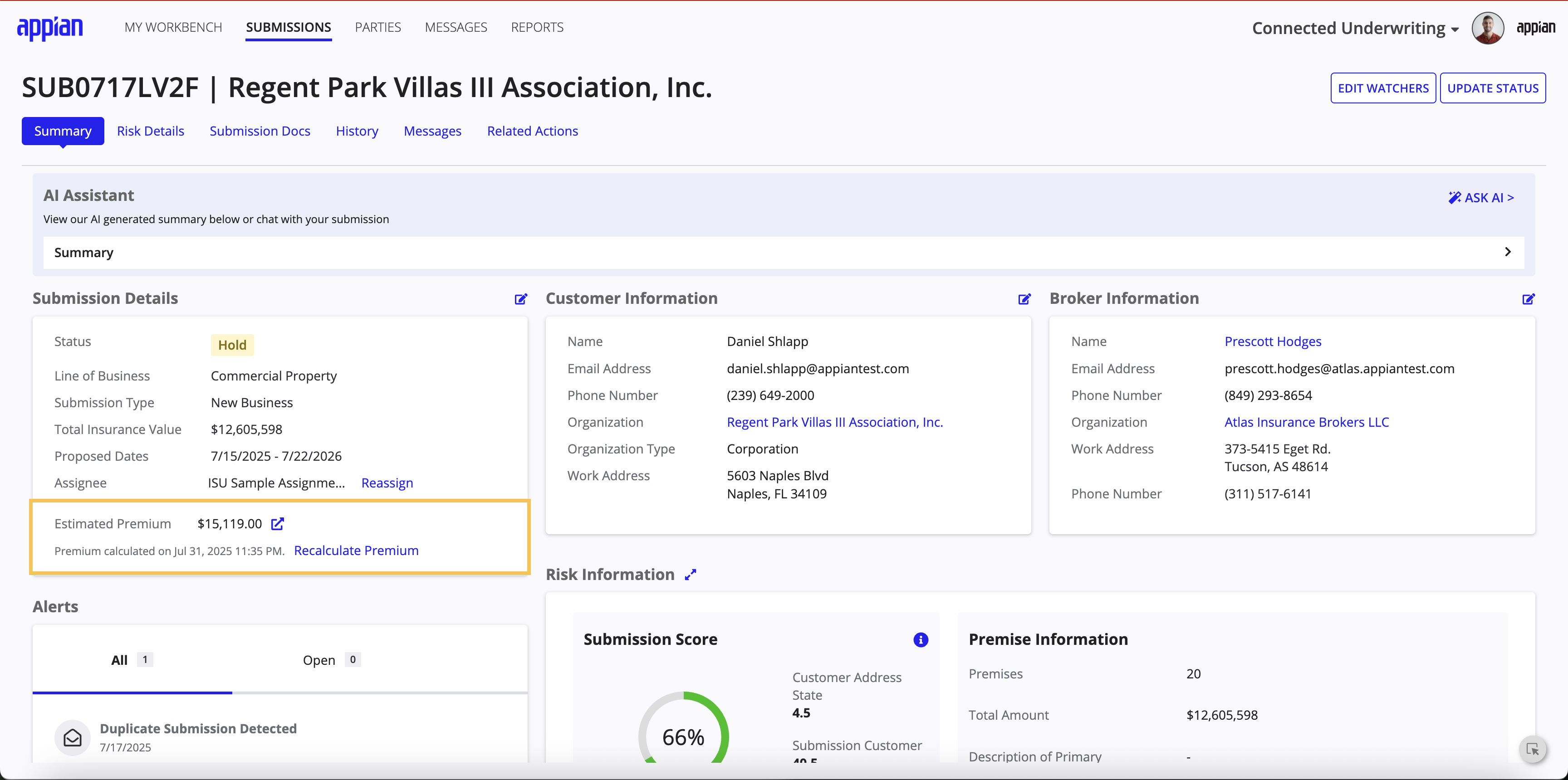Open Atlas Insurance Brokers LLC link

(x=1307, y=422)
